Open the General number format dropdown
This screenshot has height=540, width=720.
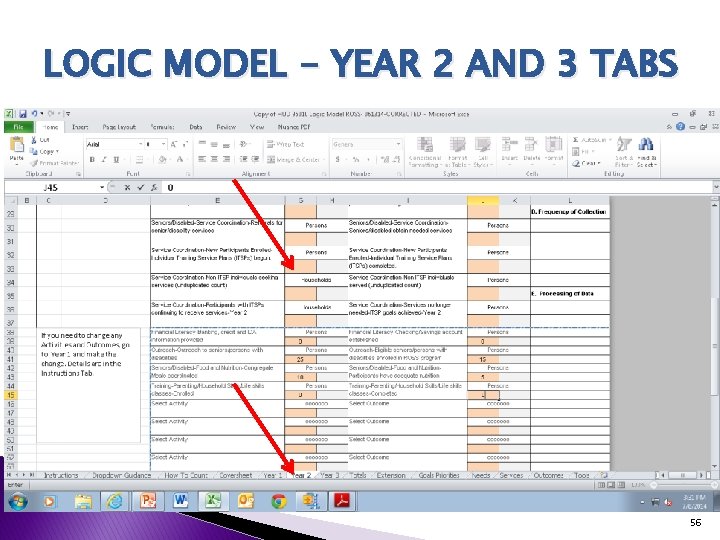coord(398,144)
